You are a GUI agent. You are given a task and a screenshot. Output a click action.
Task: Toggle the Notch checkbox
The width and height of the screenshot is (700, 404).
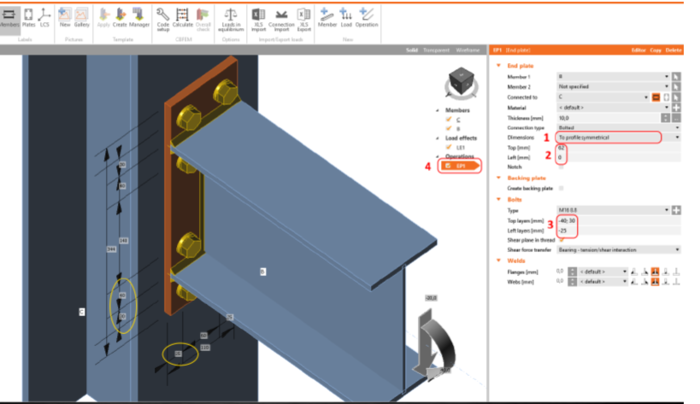[561, 167]
